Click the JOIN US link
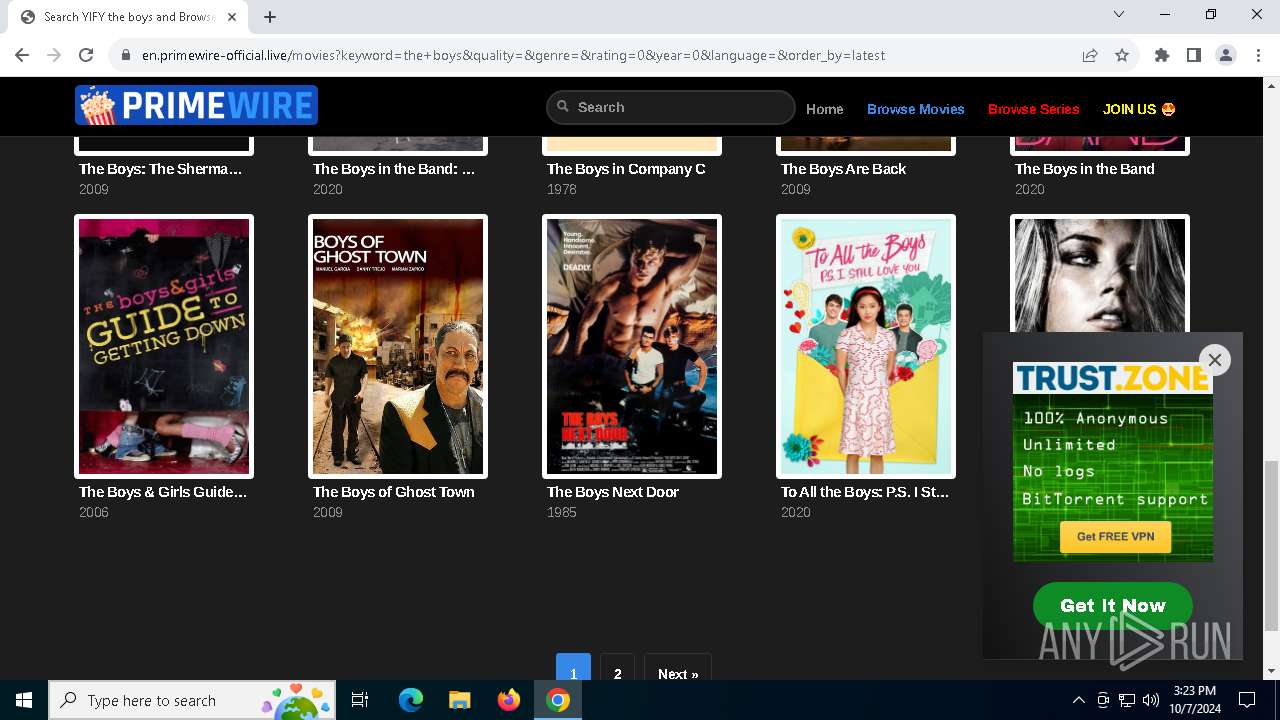 1139,109
